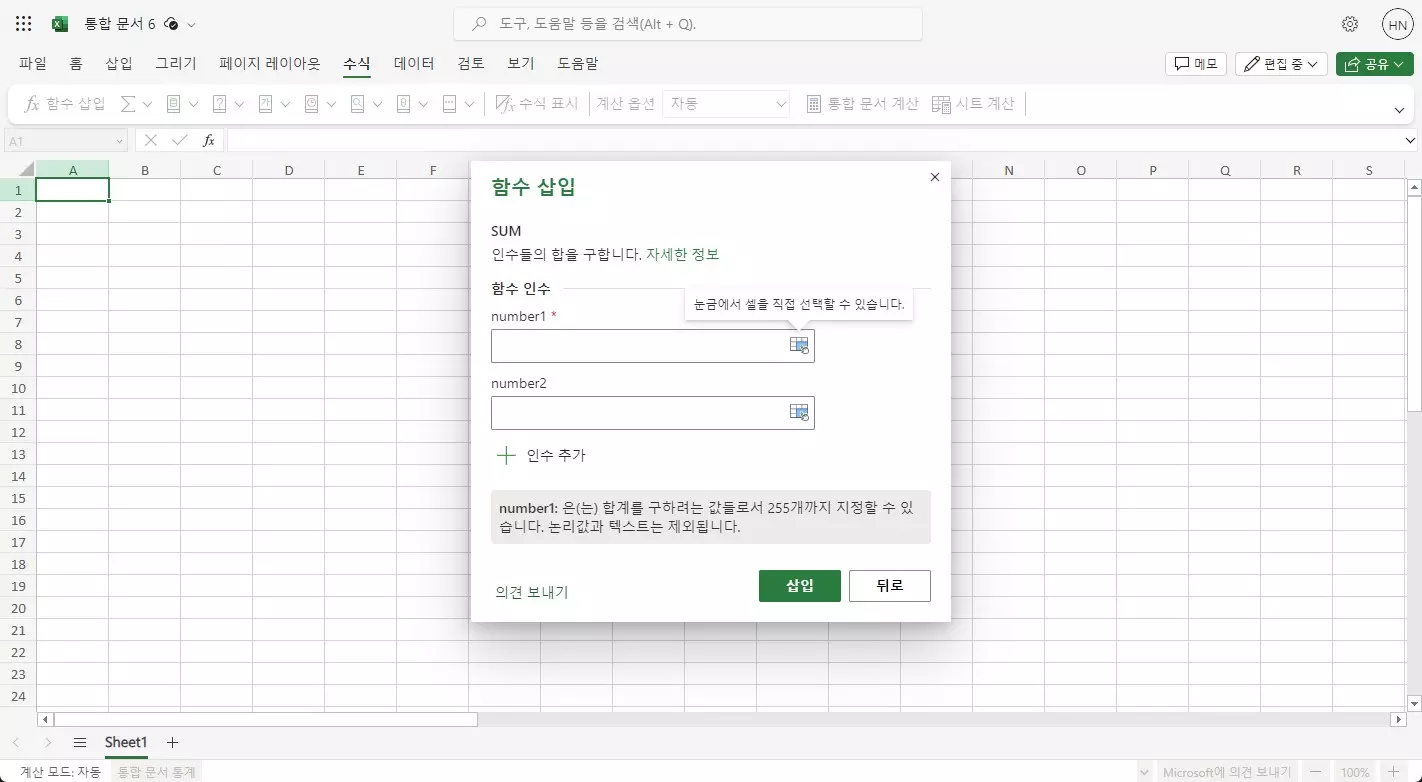Open the 자세한 정보 link
This screenshot has height=782, width=1422.
coord(682,254)
